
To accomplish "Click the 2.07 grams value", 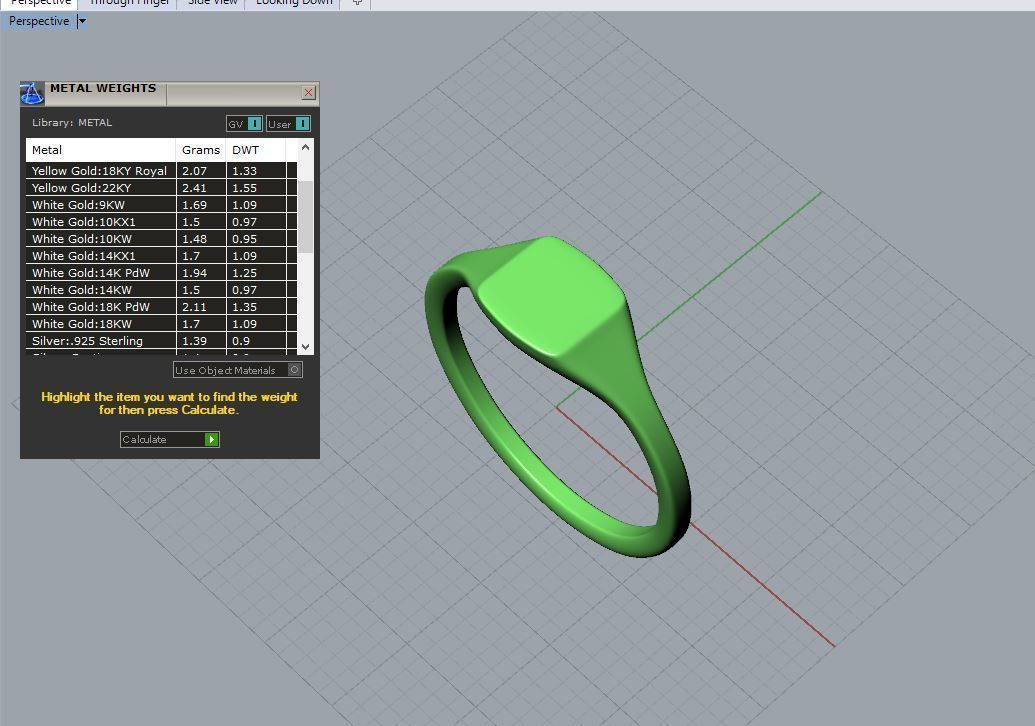I will point(195,171).
